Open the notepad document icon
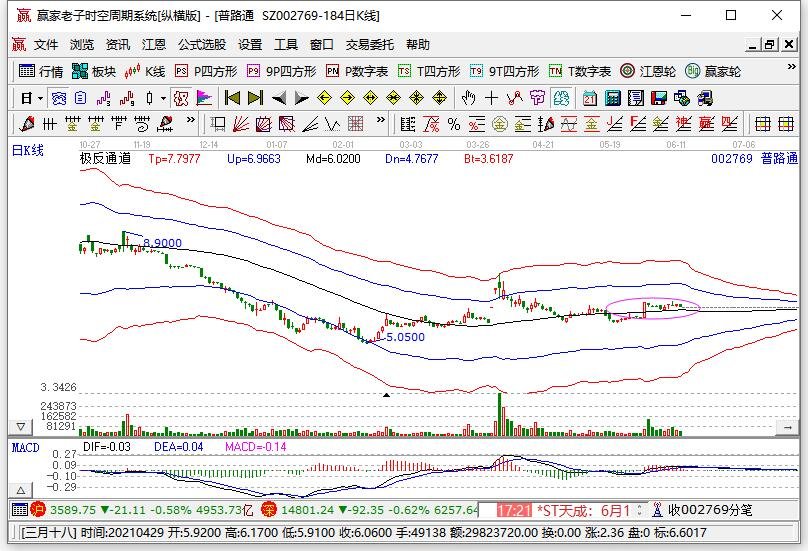Screen dimensions: 808x551 (636, 98)
